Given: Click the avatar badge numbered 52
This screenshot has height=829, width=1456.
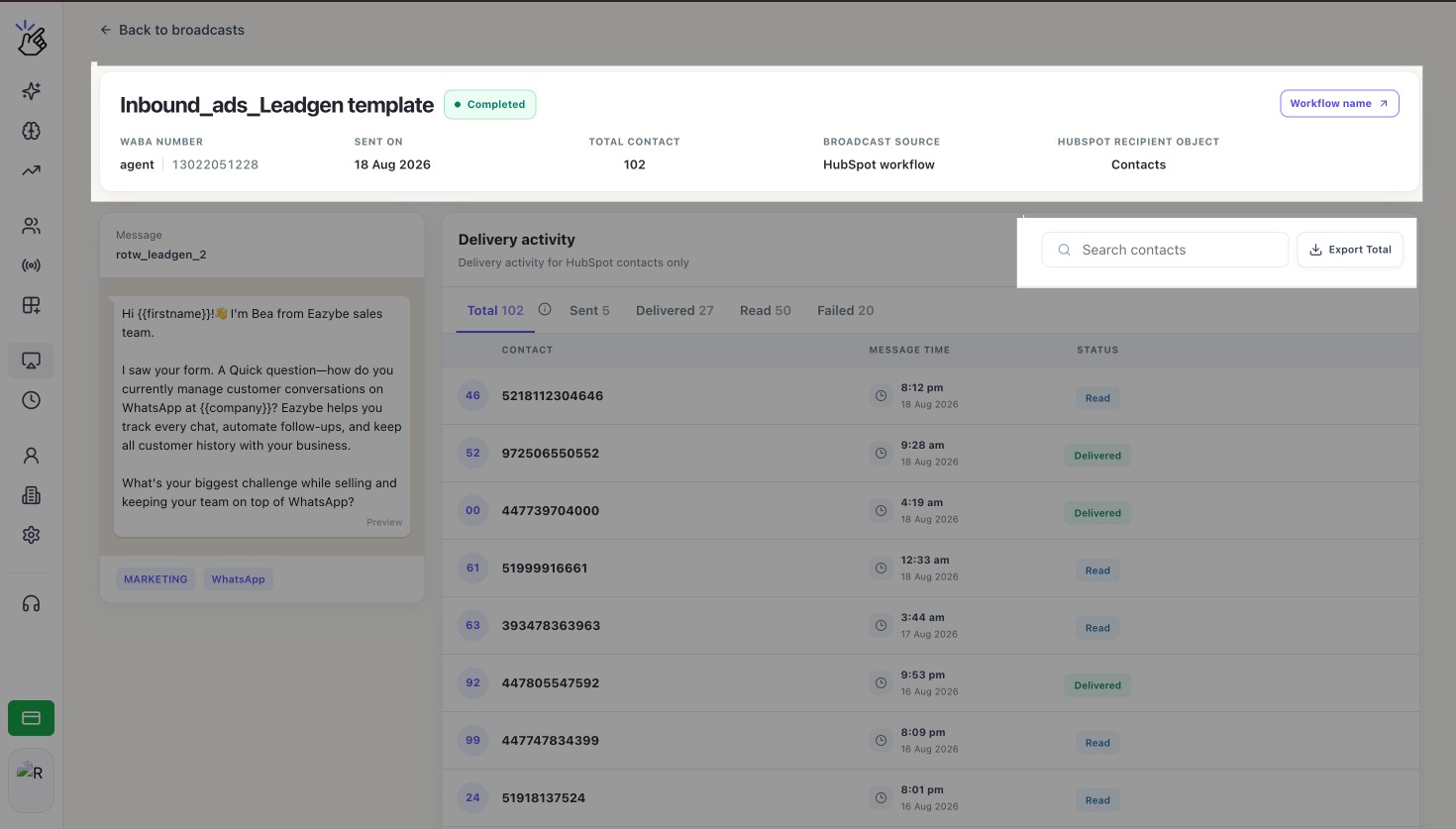Looking at the screenshot, I should [x=473, y=454].
